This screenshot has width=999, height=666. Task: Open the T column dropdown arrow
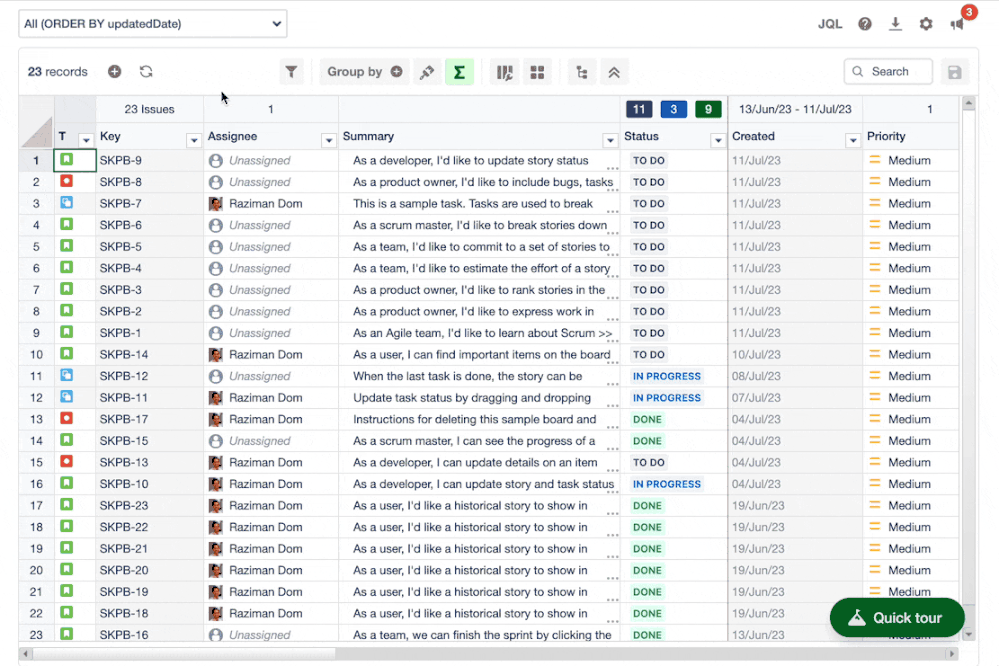pos(86,140)
